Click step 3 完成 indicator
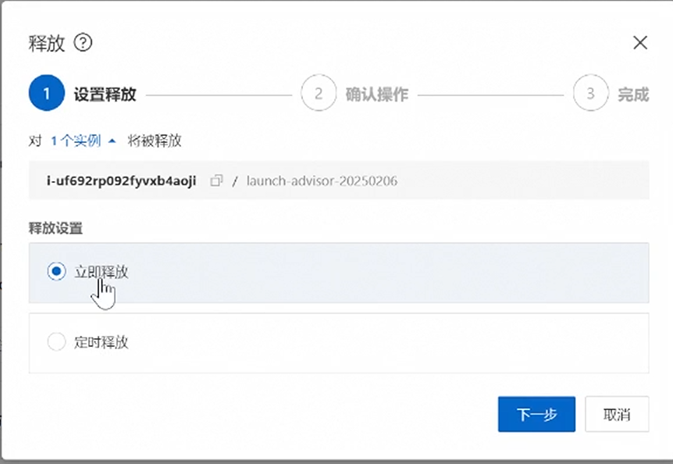673x464 pixels. pos(591,93)
